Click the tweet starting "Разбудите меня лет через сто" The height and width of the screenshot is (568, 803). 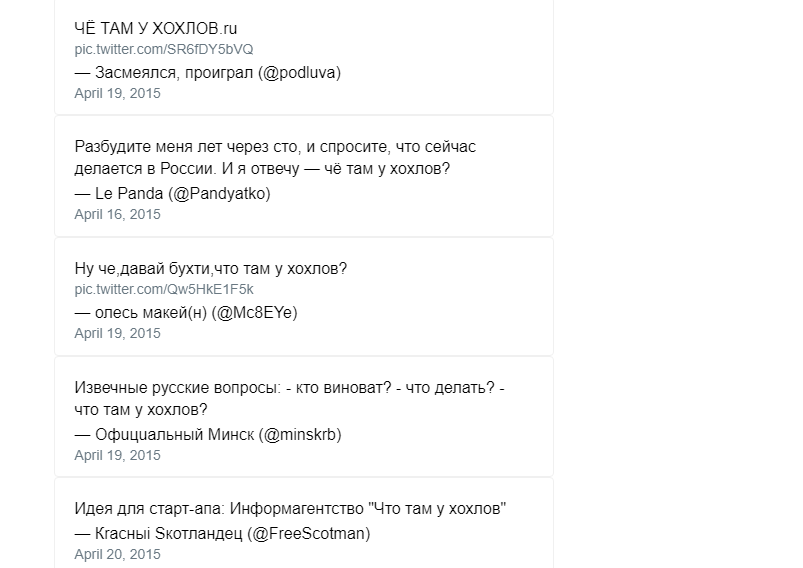point(275,158)
